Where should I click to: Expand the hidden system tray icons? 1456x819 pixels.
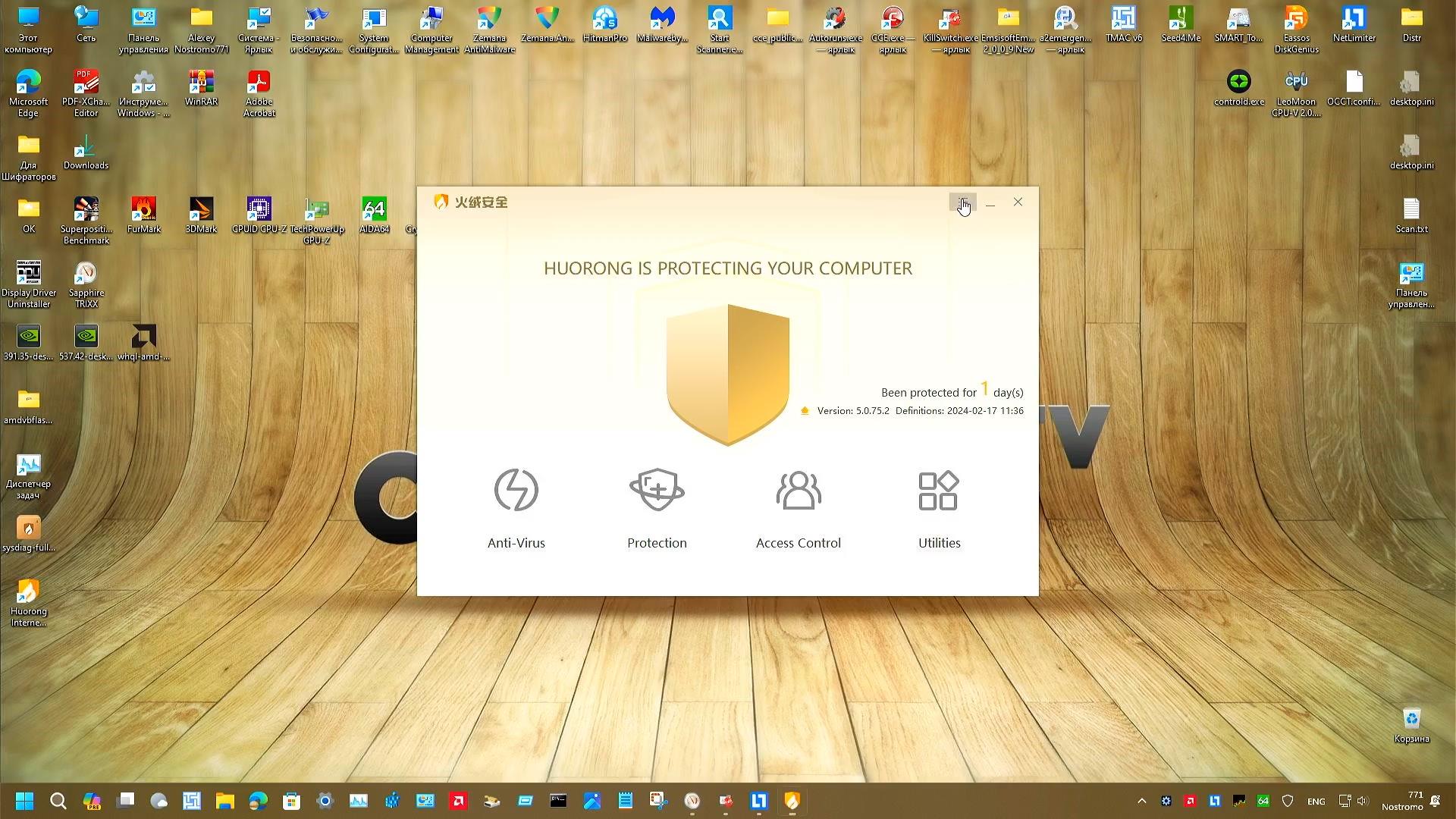tap(1141, 801)
